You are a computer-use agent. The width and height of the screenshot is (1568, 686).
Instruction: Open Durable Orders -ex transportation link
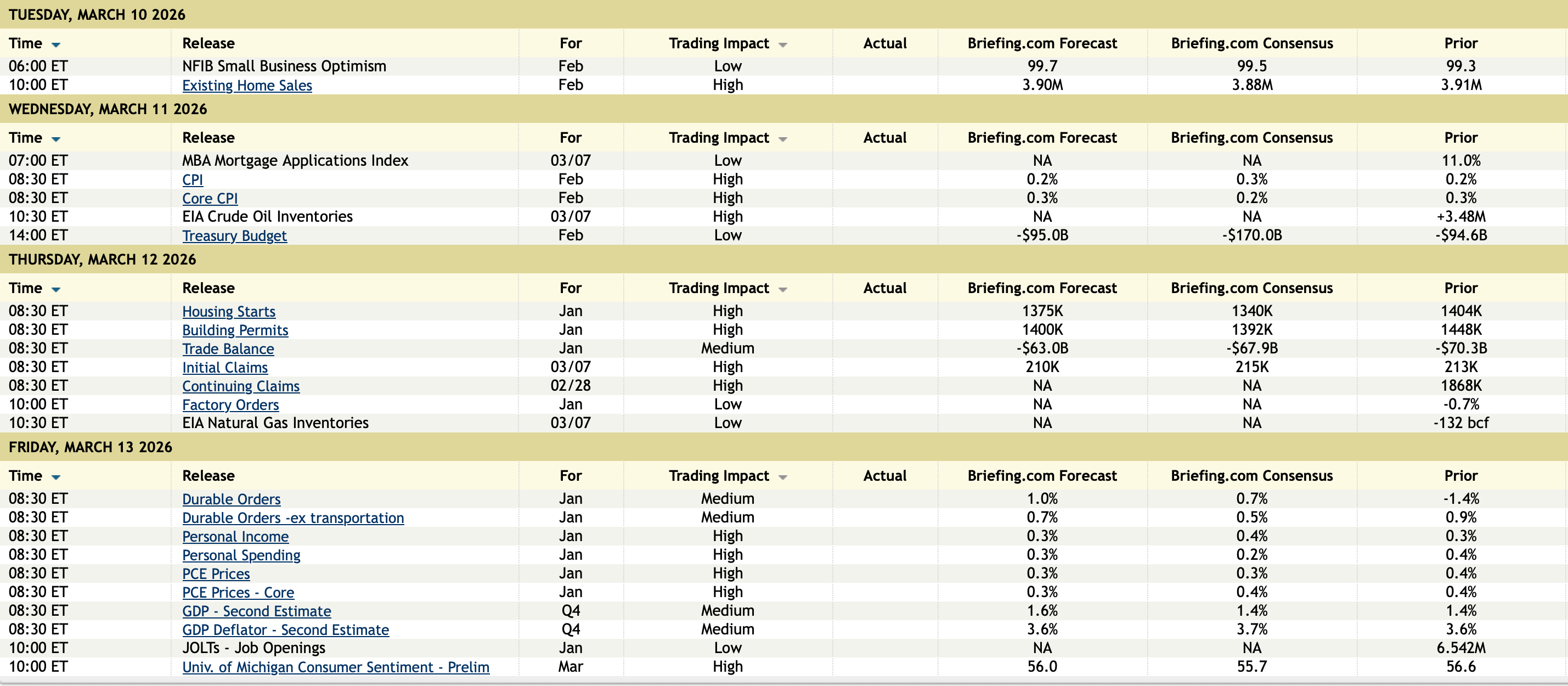point(293,518)
